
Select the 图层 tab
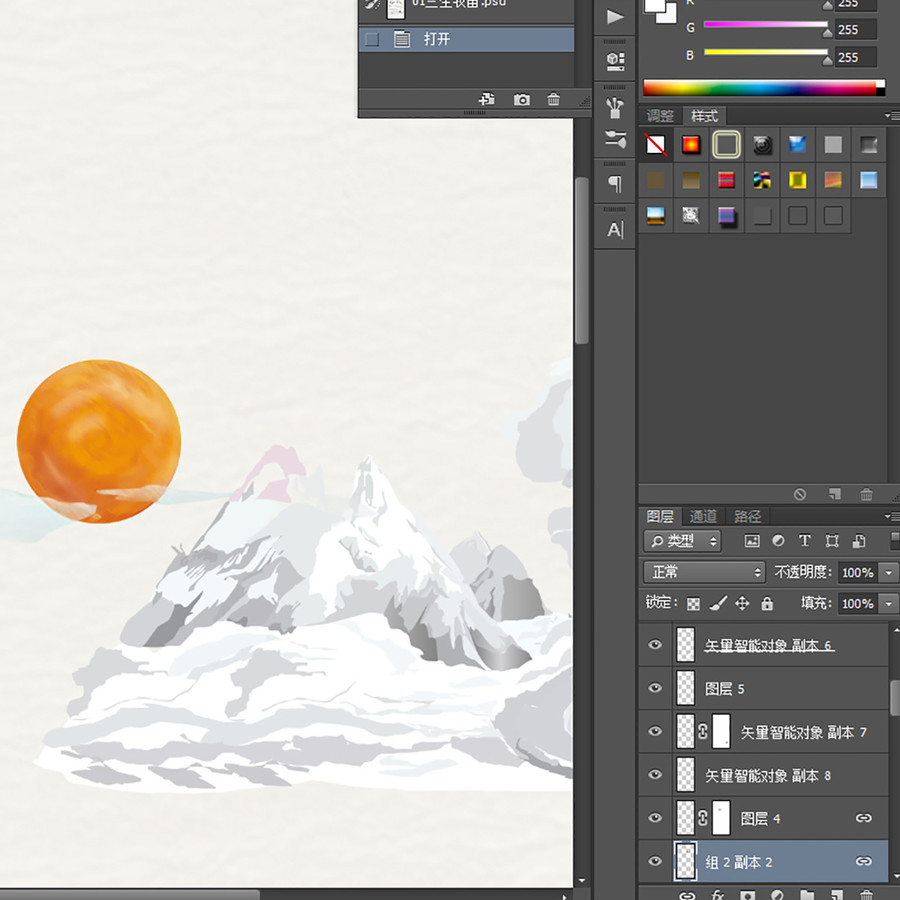[x=660, y=517]
